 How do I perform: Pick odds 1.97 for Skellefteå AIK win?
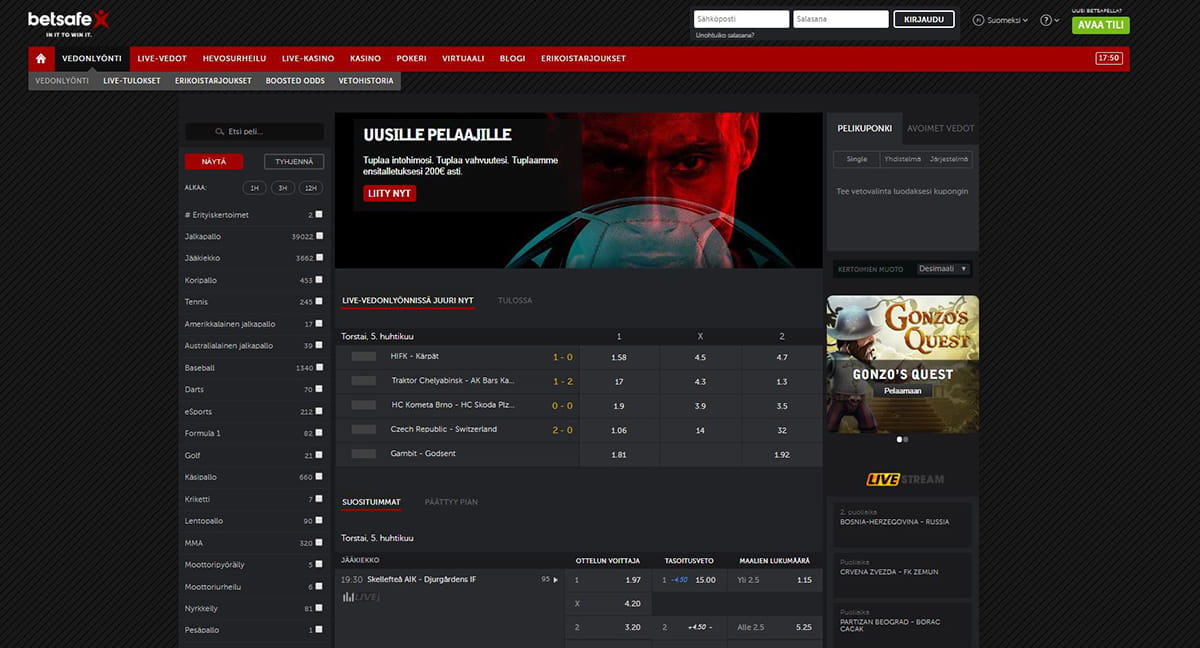[609, 580]
